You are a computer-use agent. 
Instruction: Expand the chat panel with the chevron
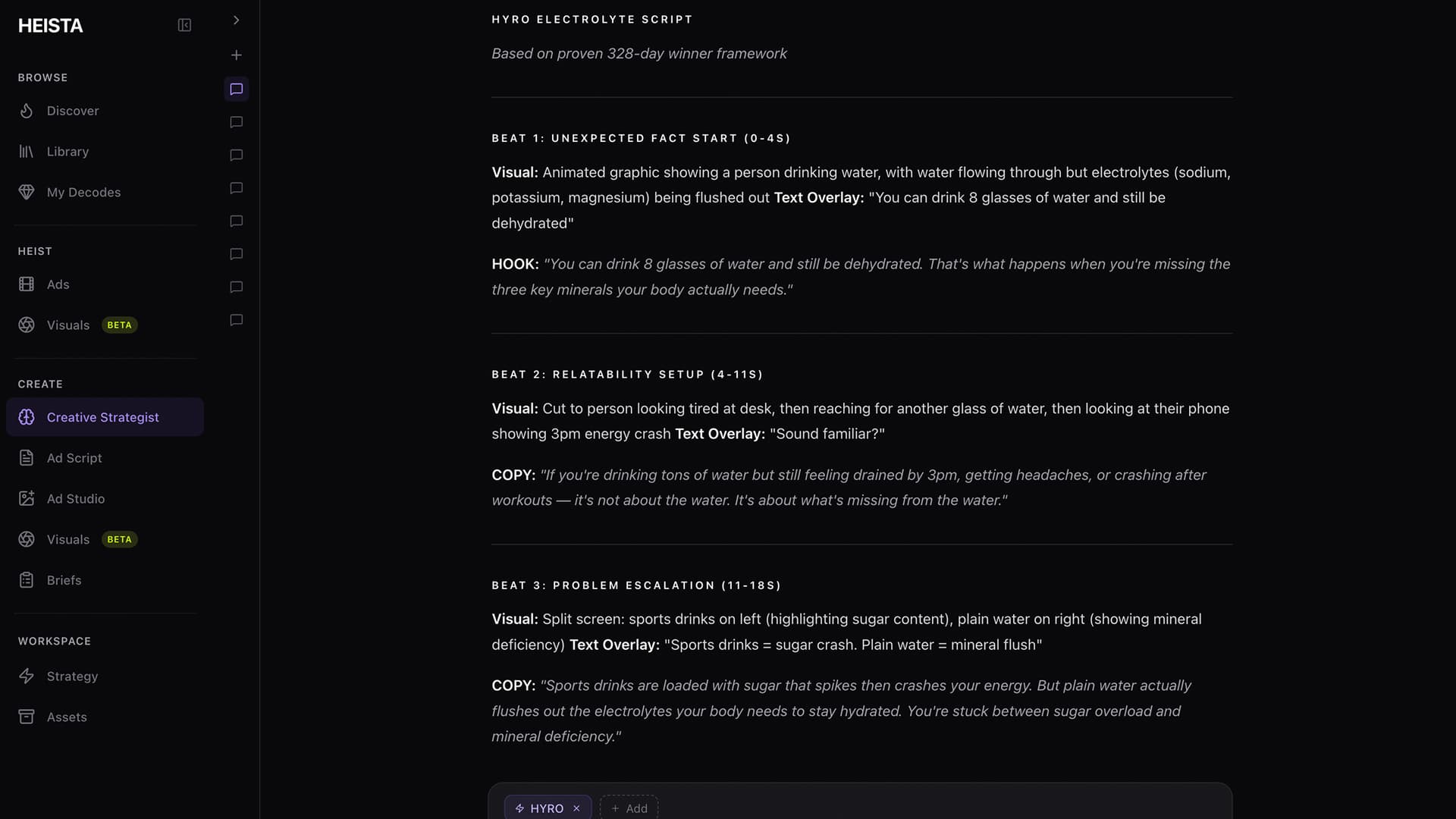pyautogui.click(x=236, y=20)
